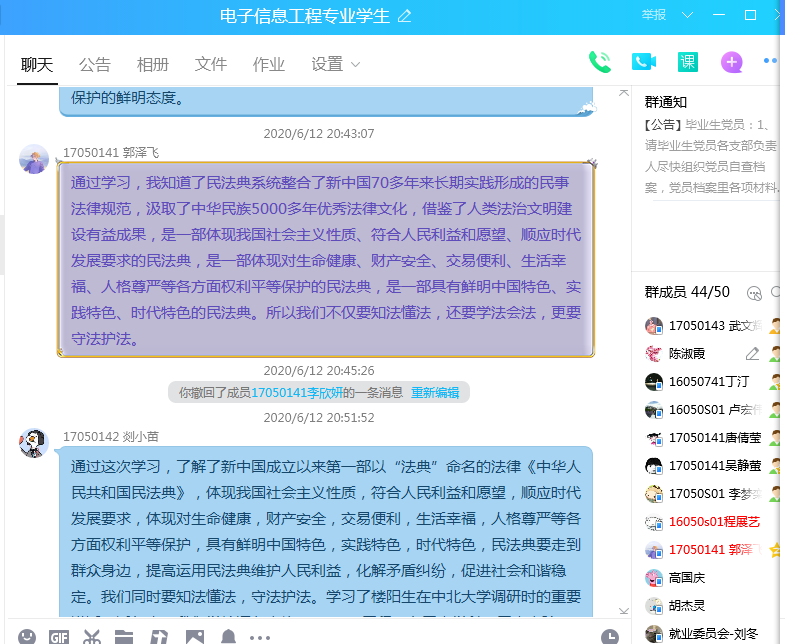Open the GIF sticker panel
The height and width of the screenshot is (644, 785).
tap(59, 637)
